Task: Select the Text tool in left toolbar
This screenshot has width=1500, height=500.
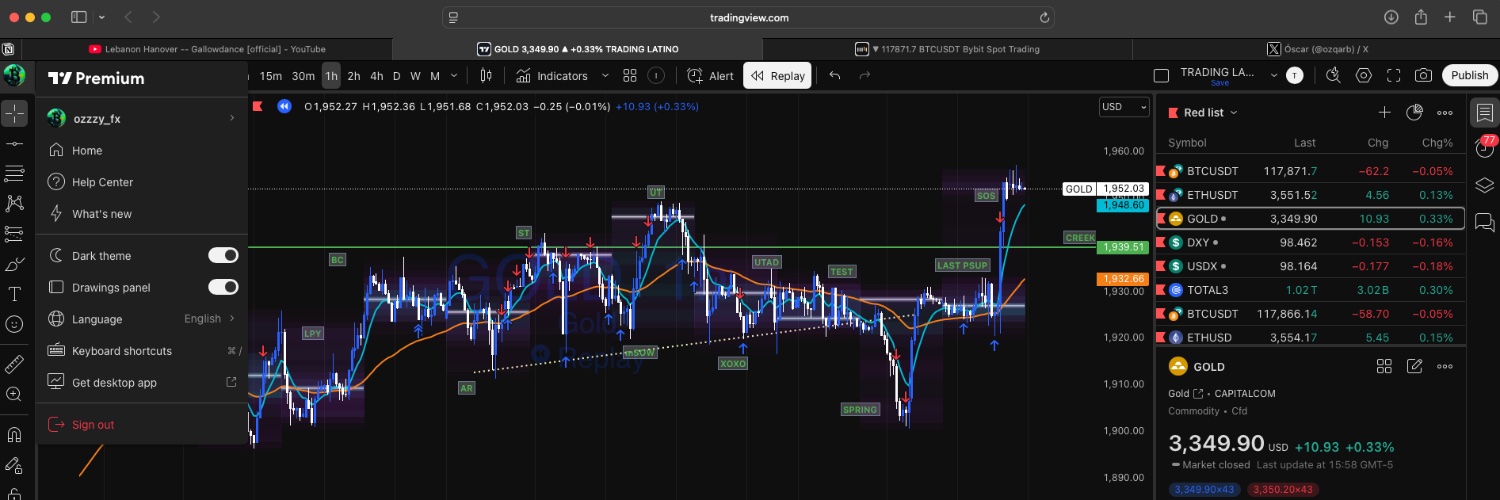Action: click(x=14, y=294)
